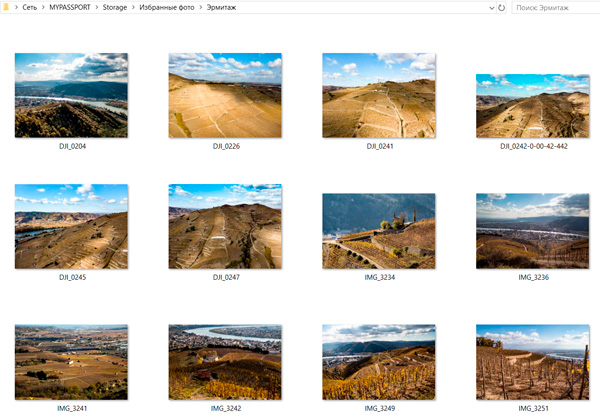Viewport: 600px width, 415px height.
Task: Click in the Поиск: Эрмитаж search box
Action: coord(555,8)
